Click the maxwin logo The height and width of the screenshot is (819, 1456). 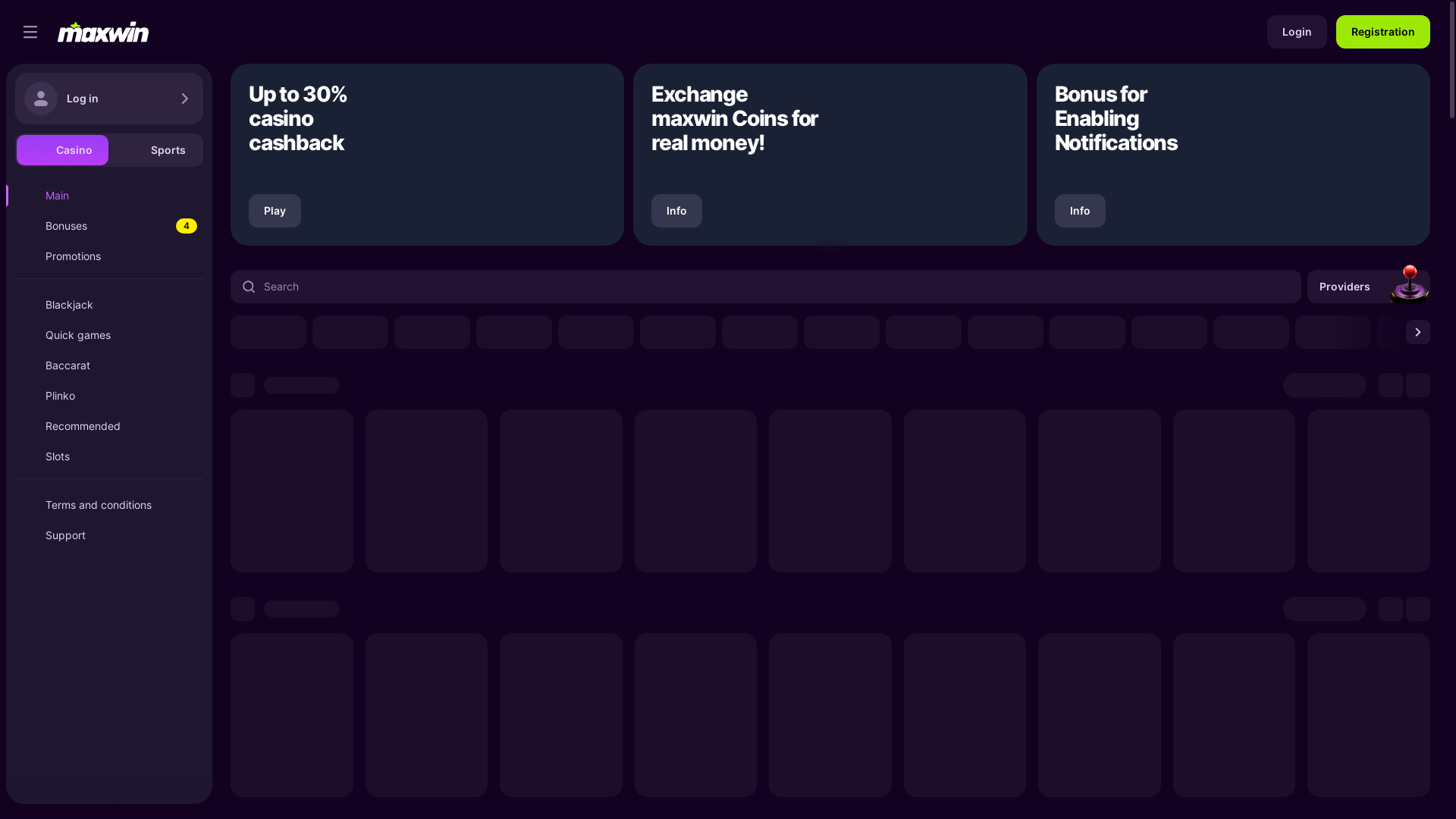tap(103, 32)
